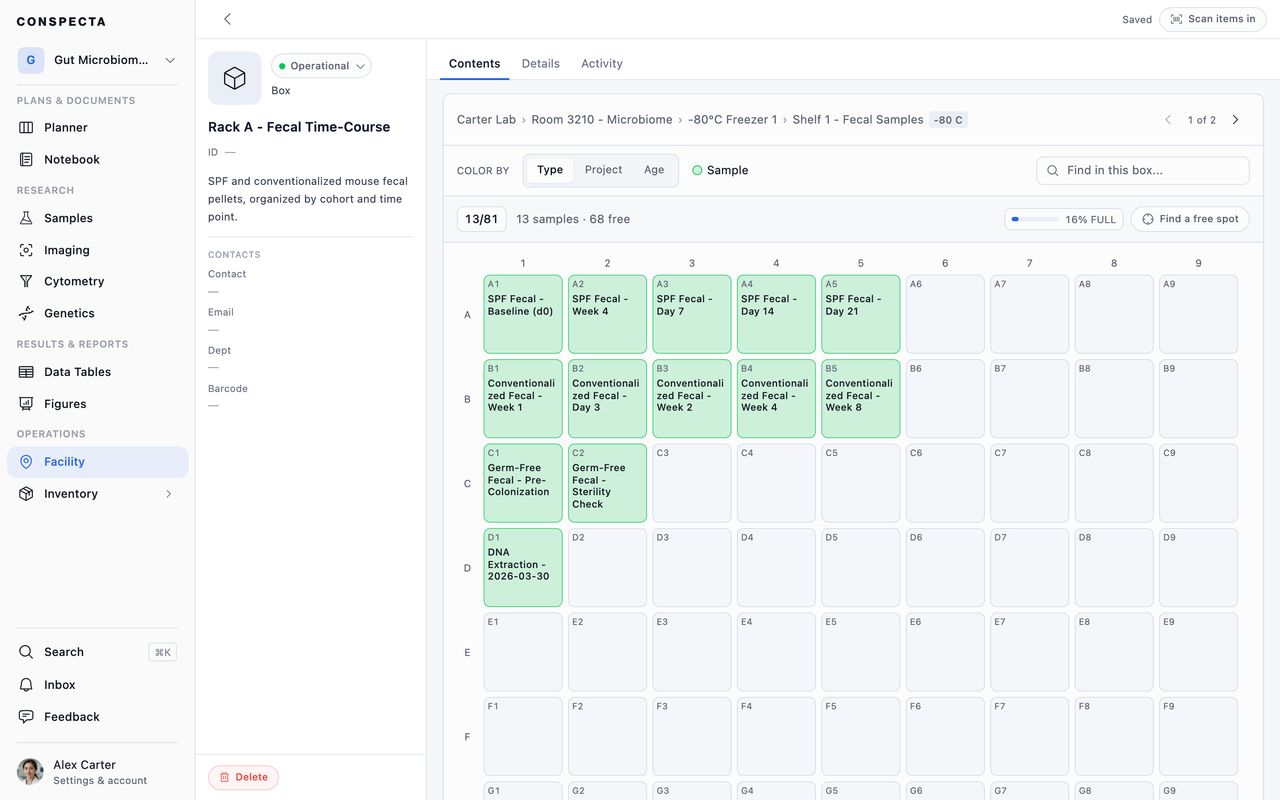The width and height of the screenshot is (1280, 800).
Task: Select empty slot E5
Action: [861, 652]
